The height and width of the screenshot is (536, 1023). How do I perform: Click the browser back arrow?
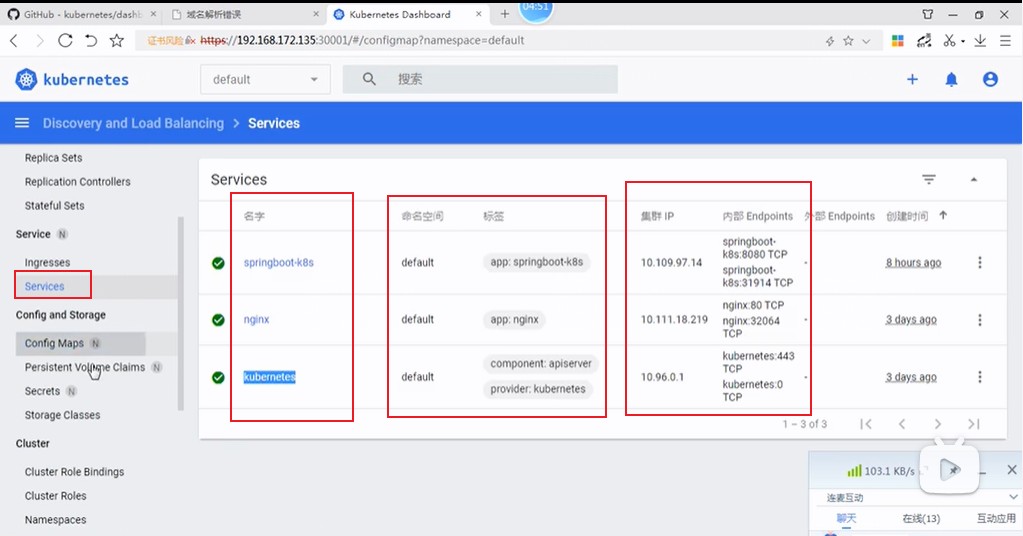click(x=14, y=40)
